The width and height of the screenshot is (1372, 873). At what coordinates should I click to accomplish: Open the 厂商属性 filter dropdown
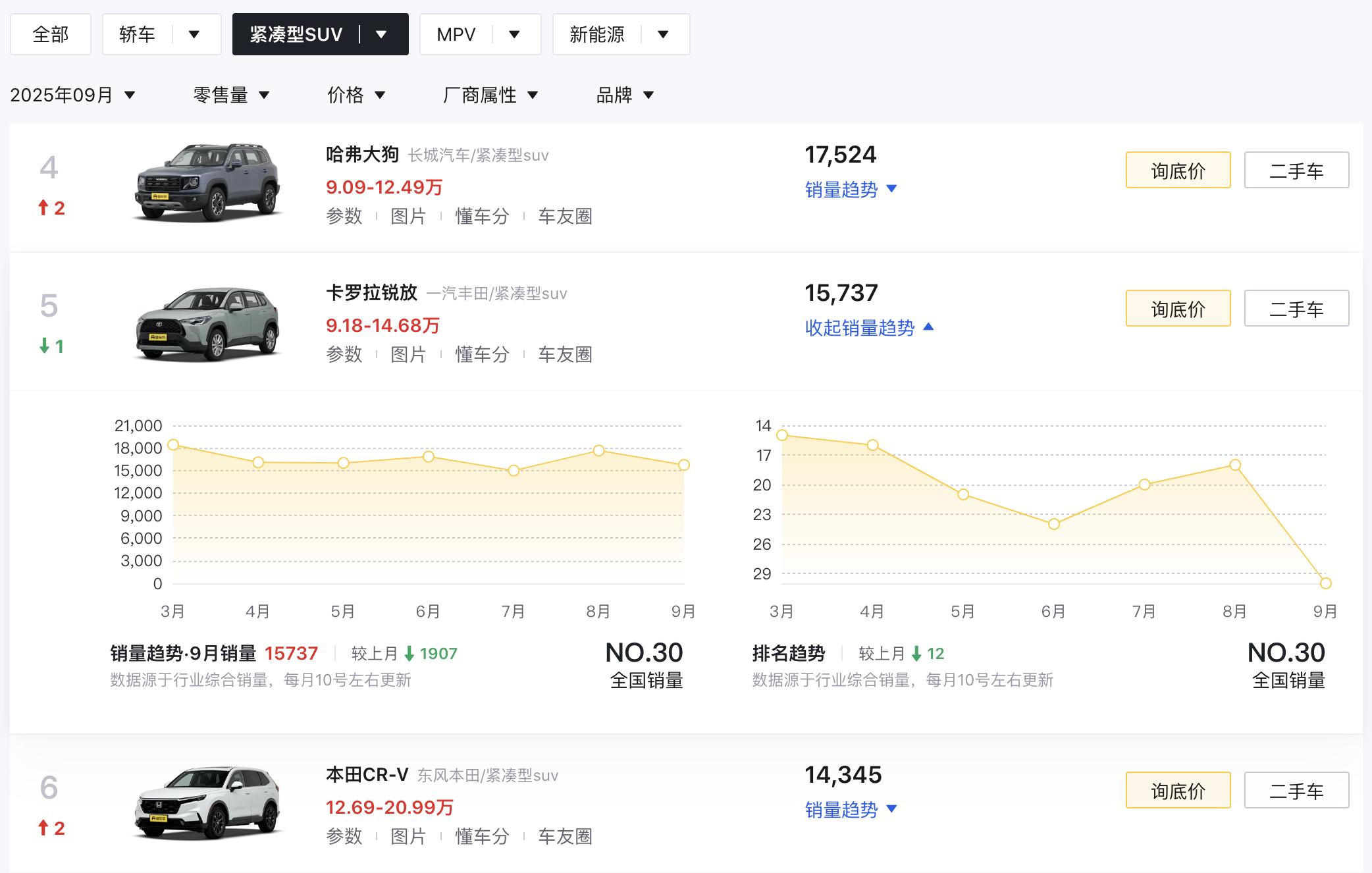(490, 95)
